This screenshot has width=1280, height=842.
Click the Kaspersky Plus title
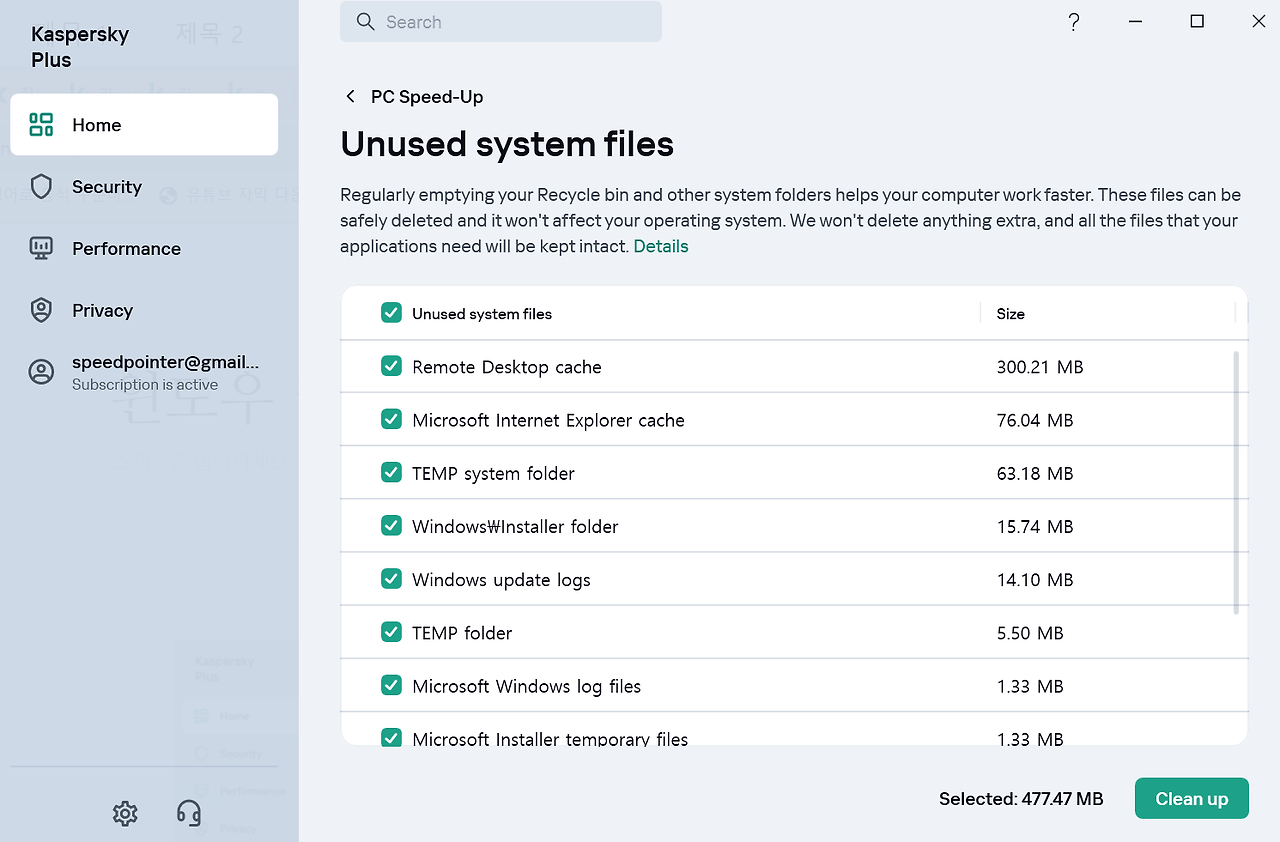pyautogui.click(x=80, y=47)
